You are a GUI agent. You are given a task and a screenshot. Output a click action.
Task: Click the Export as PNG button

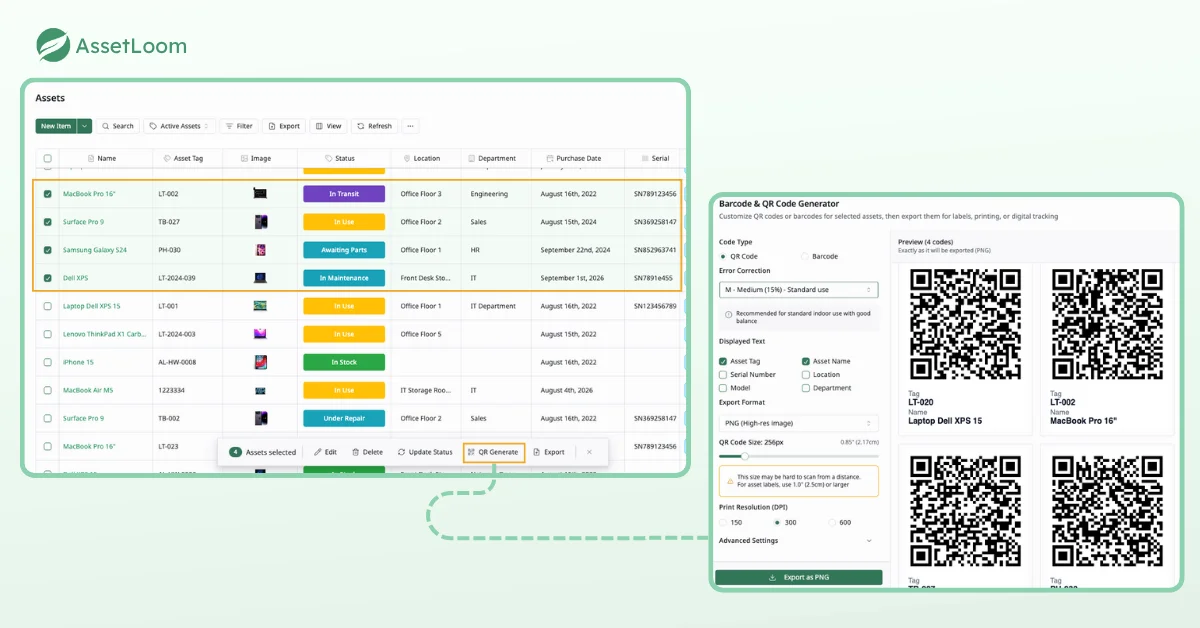798,577
